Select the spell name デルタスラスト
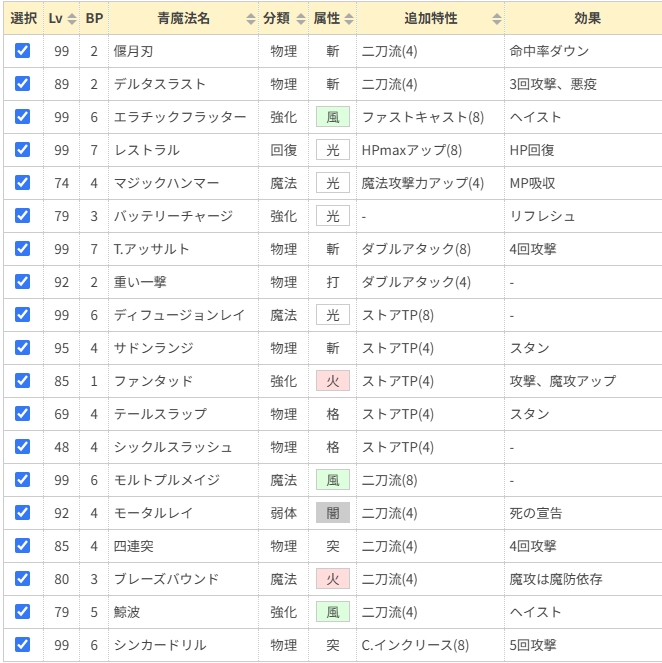This screenshot has height=663, width=662. coord(160,84)
